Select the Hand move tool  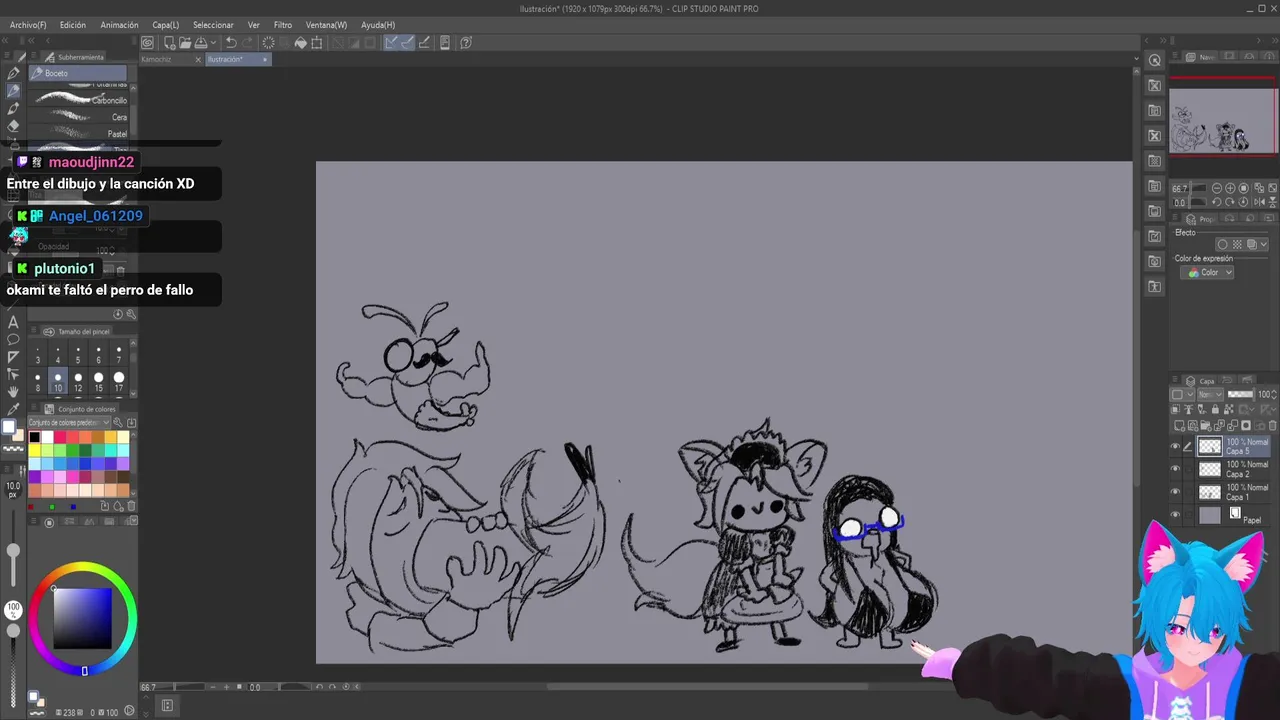pyautogui.click(x=13, y=391)
